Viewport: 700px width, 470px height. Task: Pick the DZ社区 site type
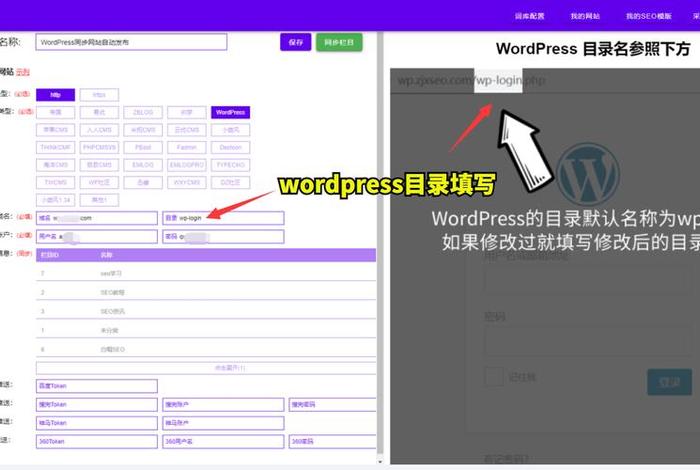coord(230,182)
